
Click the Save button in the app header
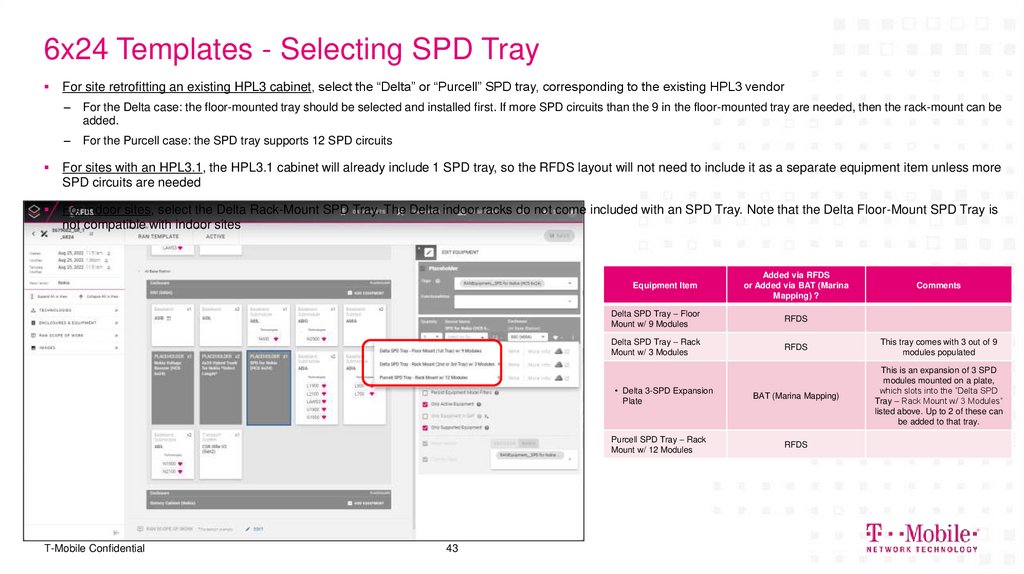(559, 236)
